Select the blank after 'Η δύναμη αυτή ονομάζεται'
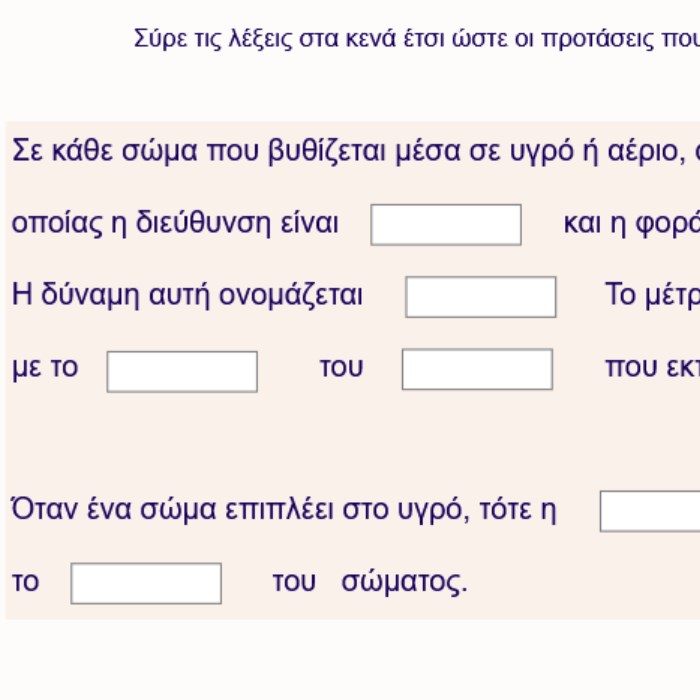 [481, 297]
